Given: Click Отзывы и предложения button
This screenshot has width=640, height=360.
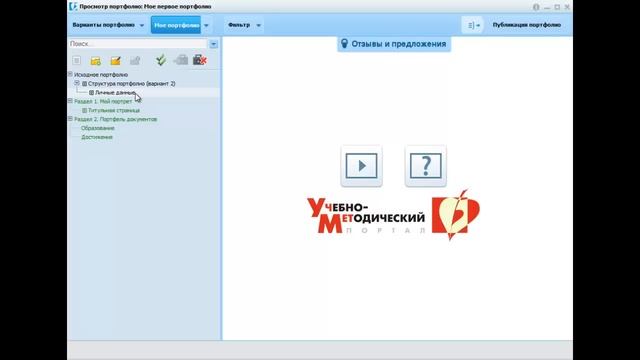Looking at the screenshot, I should point(394,44).
